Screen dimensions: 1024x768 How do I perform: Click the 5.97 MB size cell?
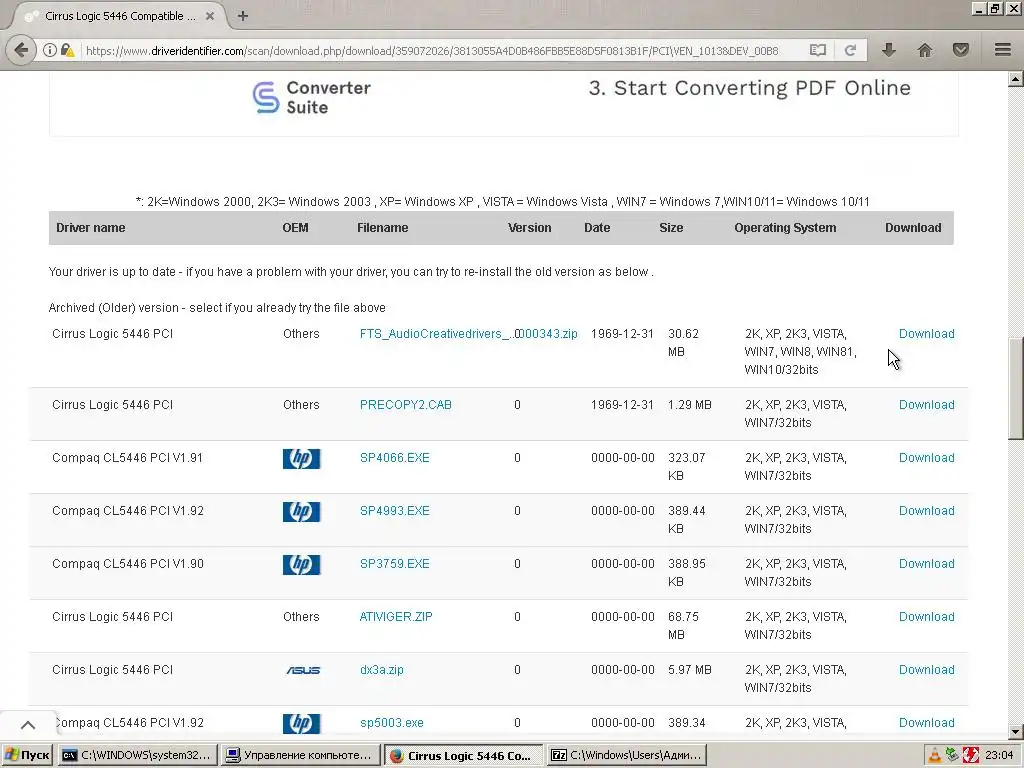[690, 670]
